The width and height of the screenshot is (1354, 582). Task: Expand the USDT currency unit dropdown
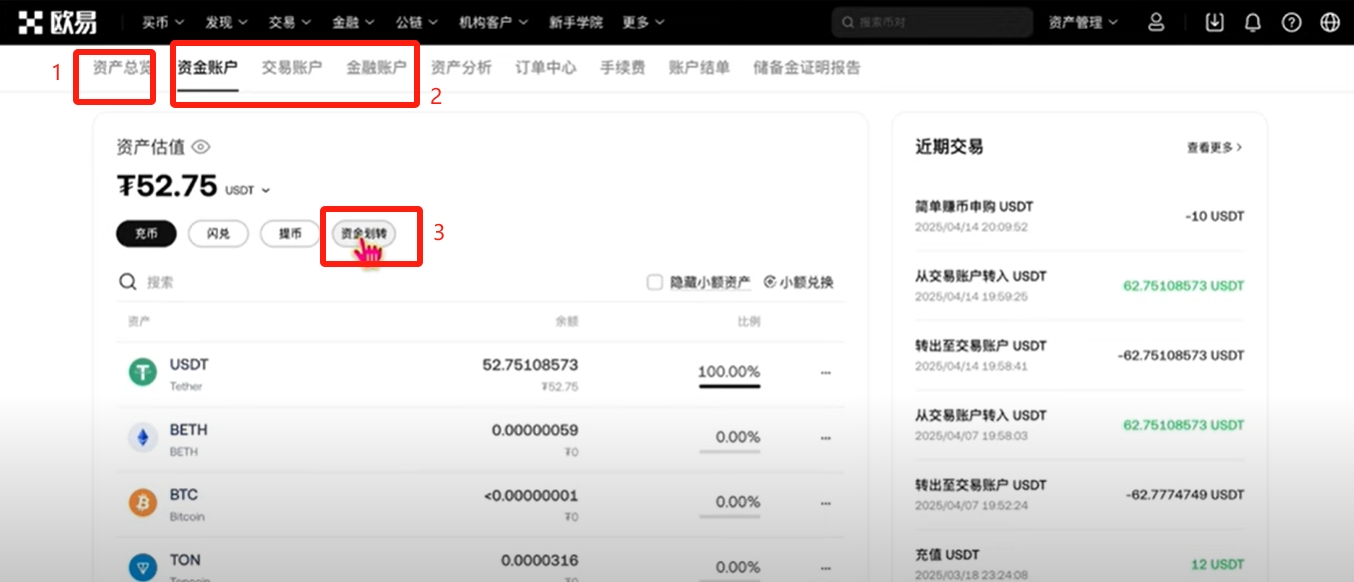[247, 190]
